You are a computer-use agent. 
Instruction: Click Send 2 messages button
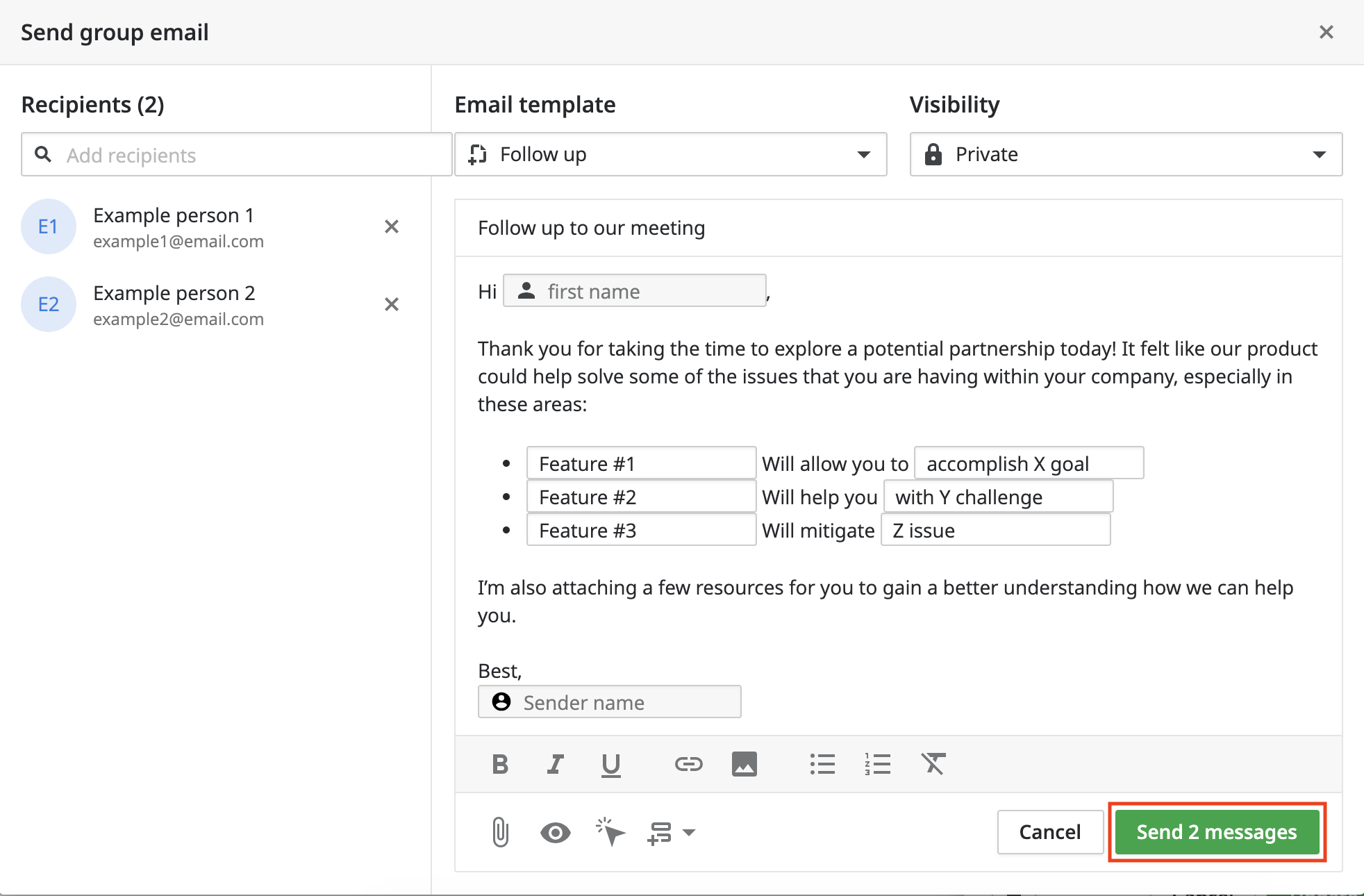tap(1216, 832)
